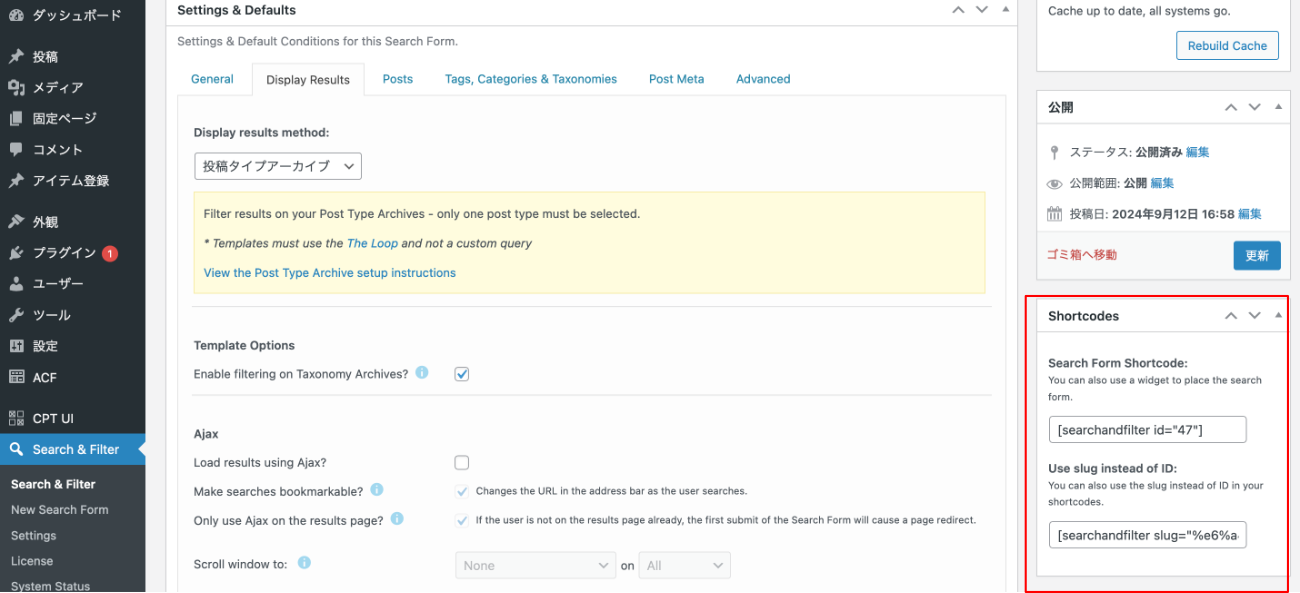This screenshot has height=593, width=1300.
Task: Click info icon beside Only use Ajax option
Action: (x=397, y=519)
